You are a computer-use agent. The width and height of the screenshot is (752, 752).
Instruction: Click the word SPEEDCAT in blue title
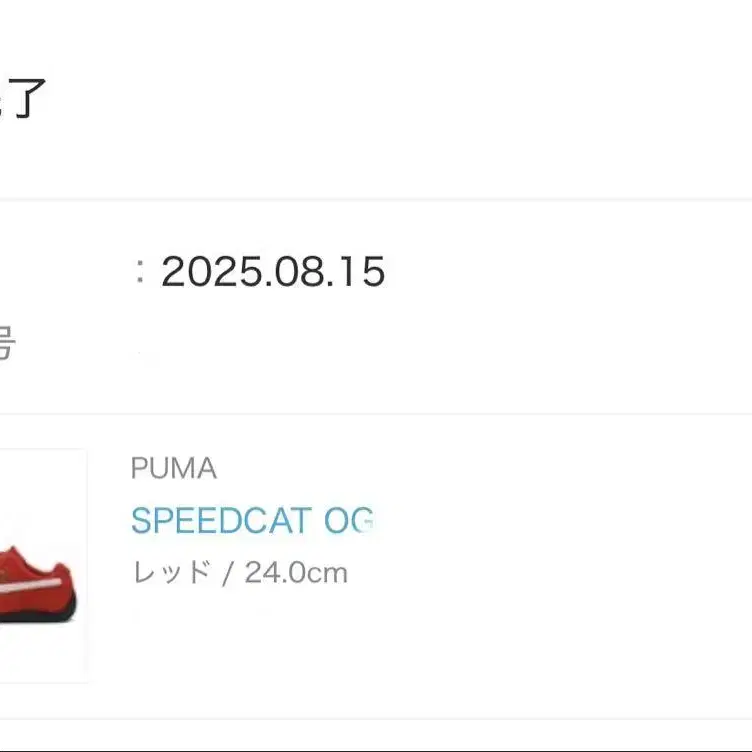pos(221,520)
